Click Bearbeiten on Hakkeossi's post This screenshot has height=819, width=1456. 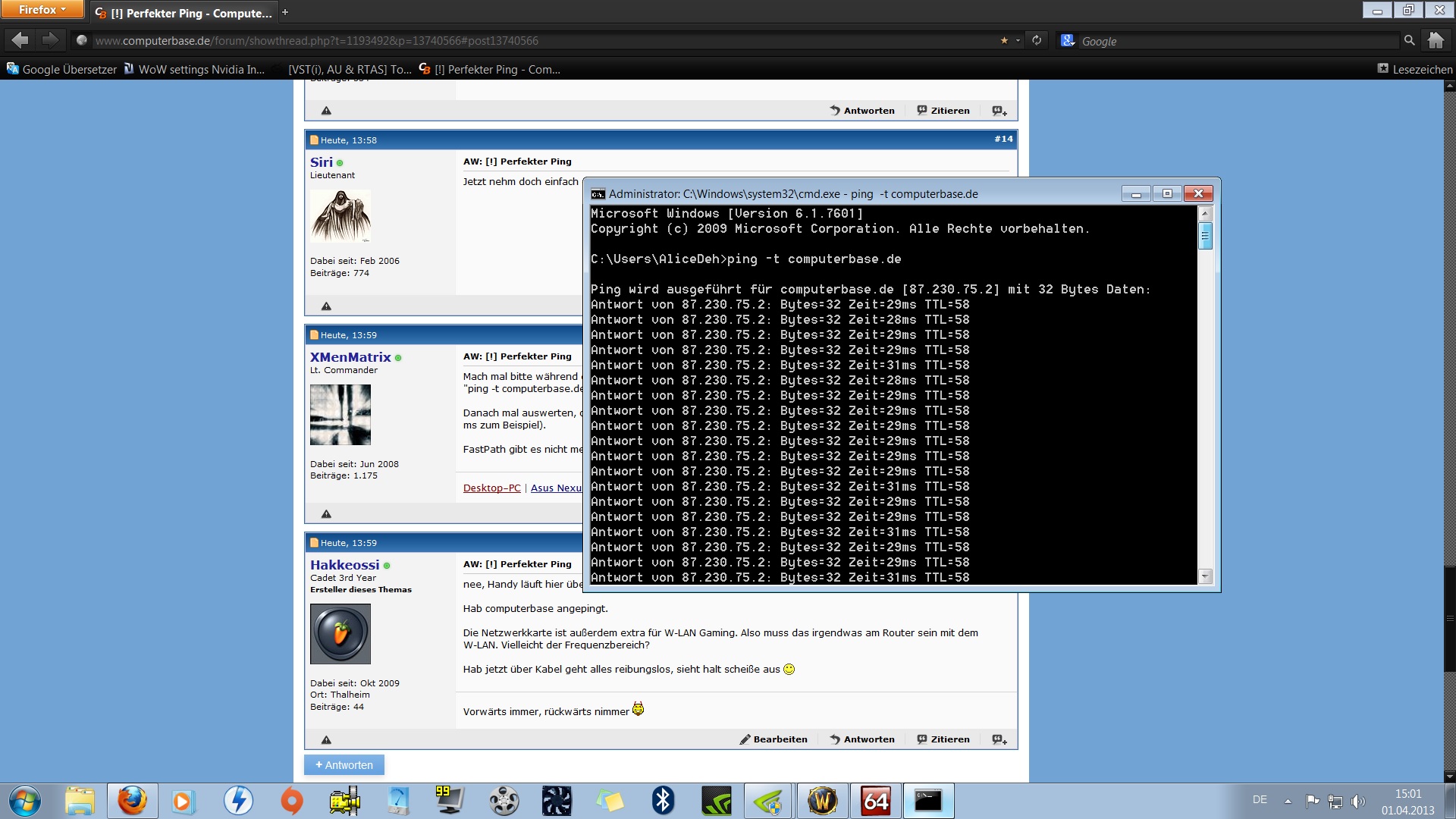(x=773, y=739)
